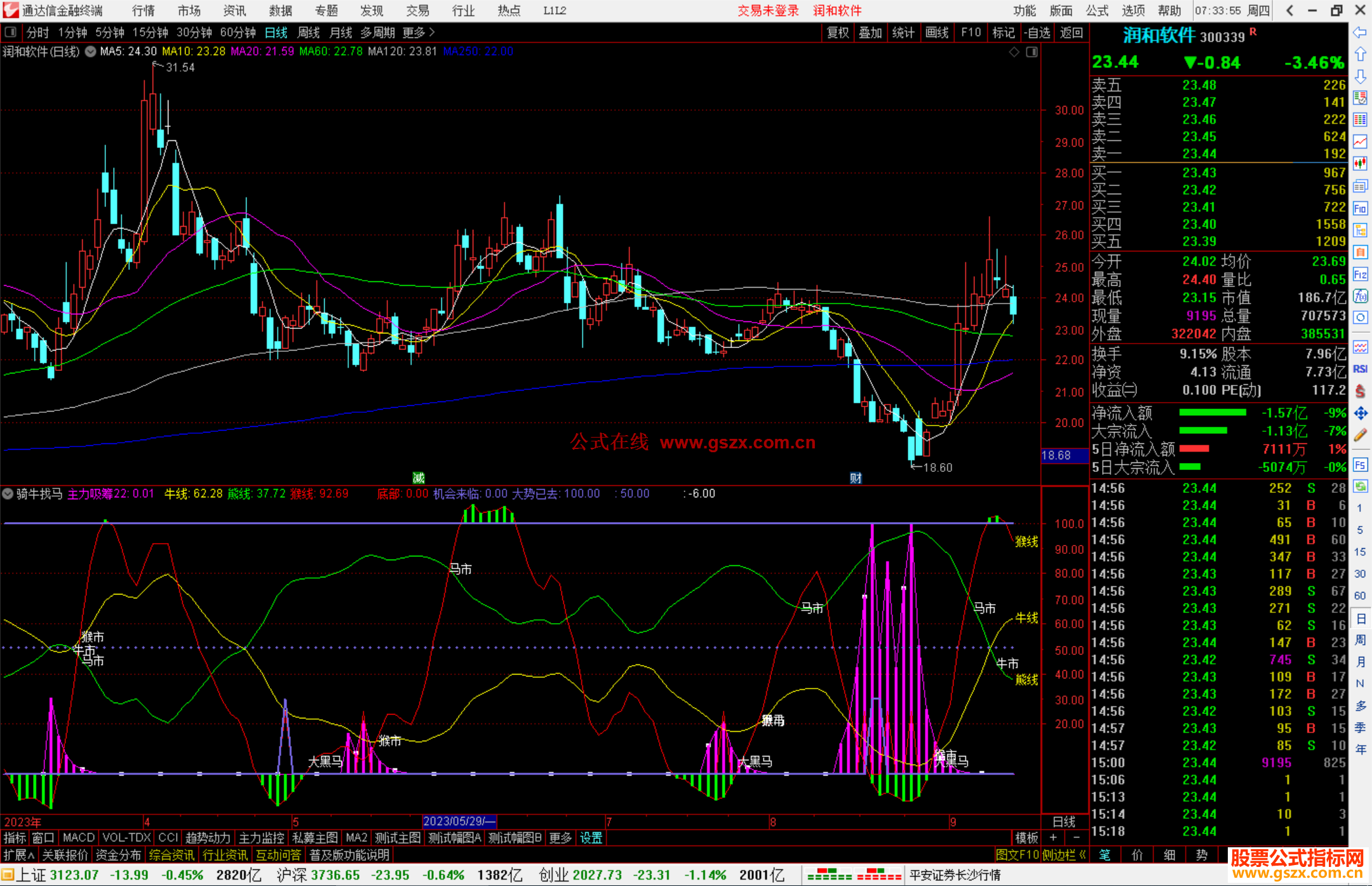Click the F10 company info sidebar icon
This screenshot has width=1372, height=886.
coord(1360,208)
